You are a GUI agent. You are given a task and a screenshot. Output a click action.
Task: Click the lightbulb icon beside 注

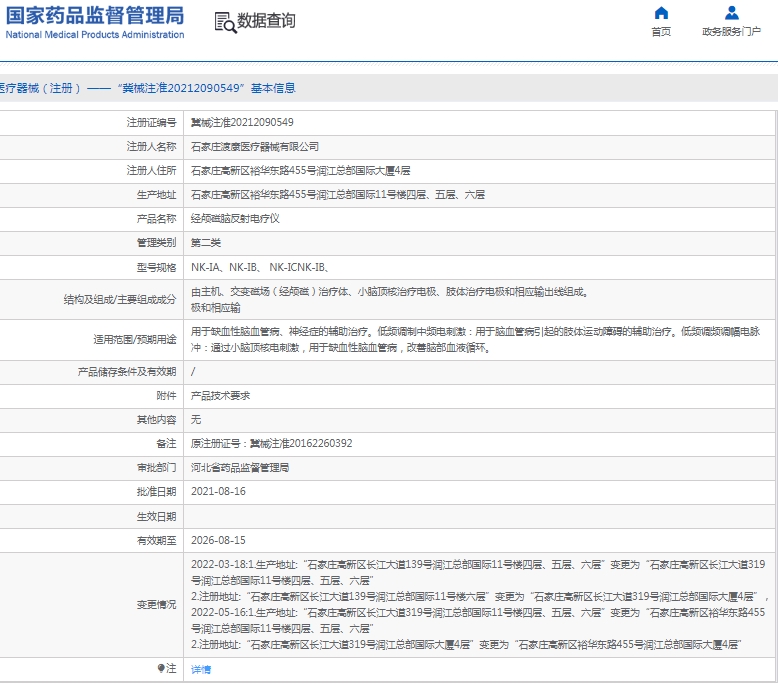161,668
